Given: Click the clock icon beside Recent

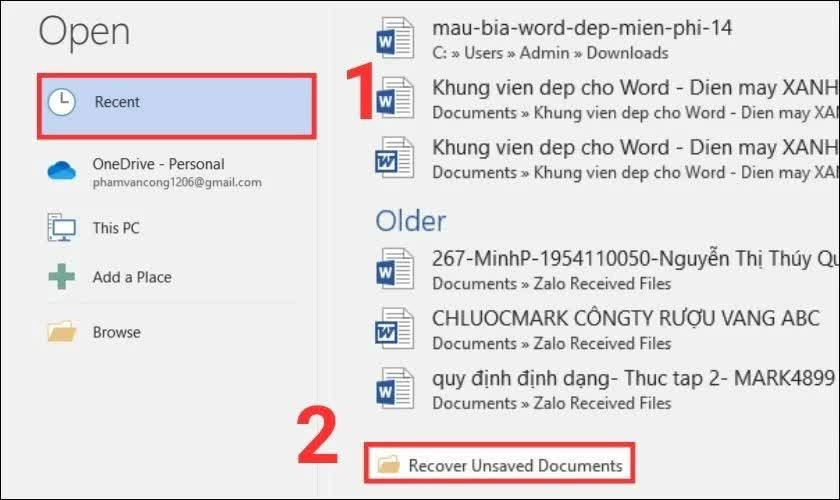Looking at the screenshot, I should 62,102.
